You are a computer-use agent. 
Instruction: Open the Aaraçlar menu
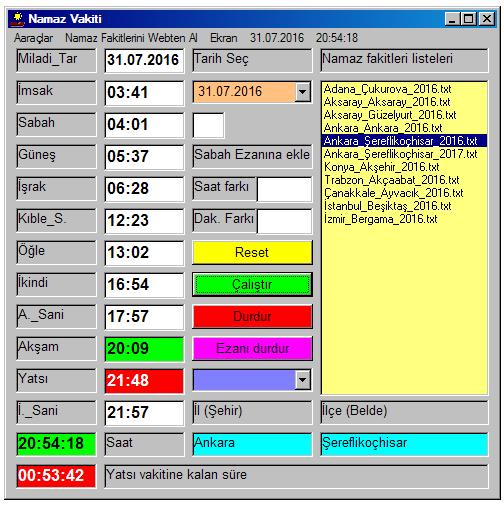pos(33,38)
